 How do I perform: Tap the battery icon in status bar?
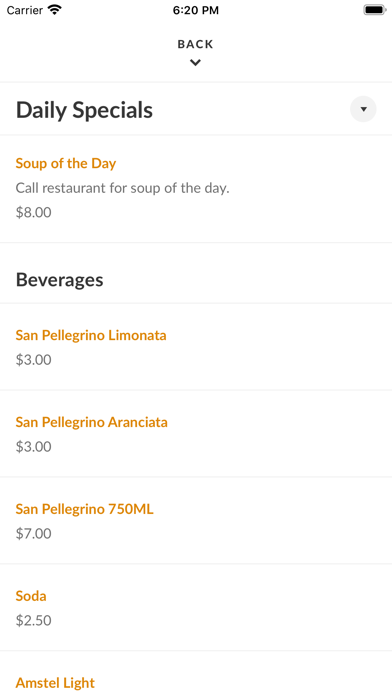pyautogui.click(x=375, y=10)
